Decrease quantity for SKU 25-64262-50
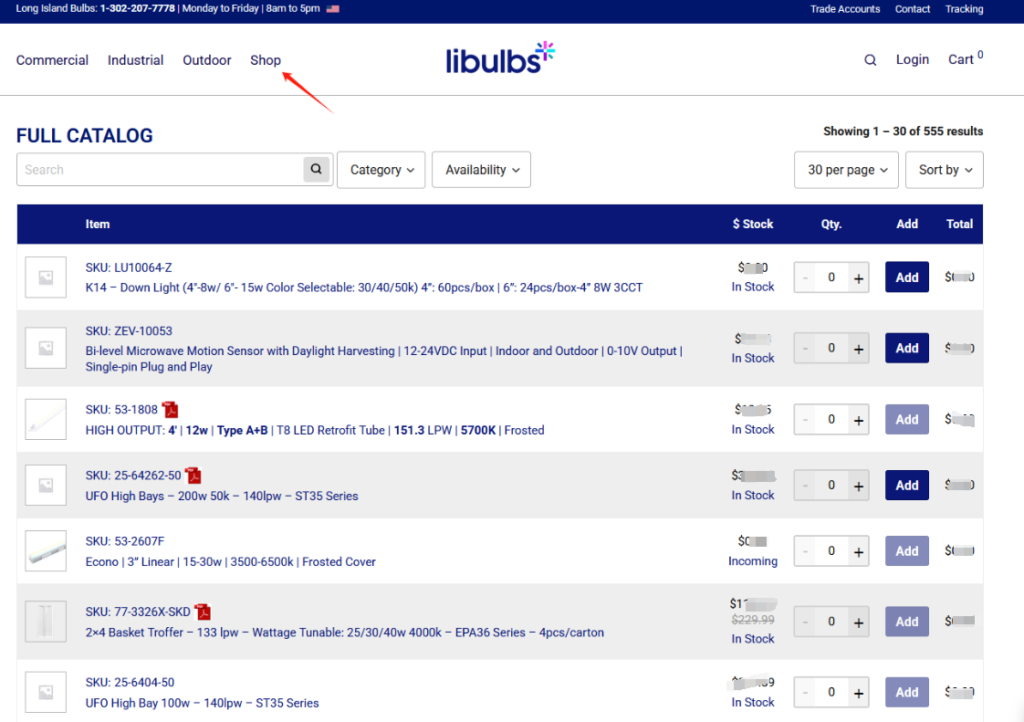The height and width of the screenshot is (722, 1024). click(805, 486)
